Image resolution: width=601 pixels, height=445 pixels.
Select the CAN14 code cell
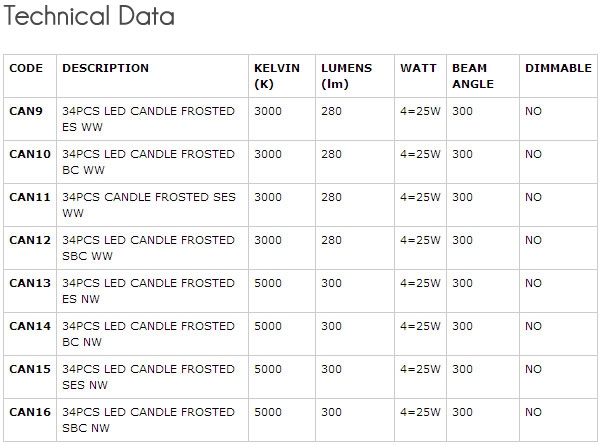point(30,326)
